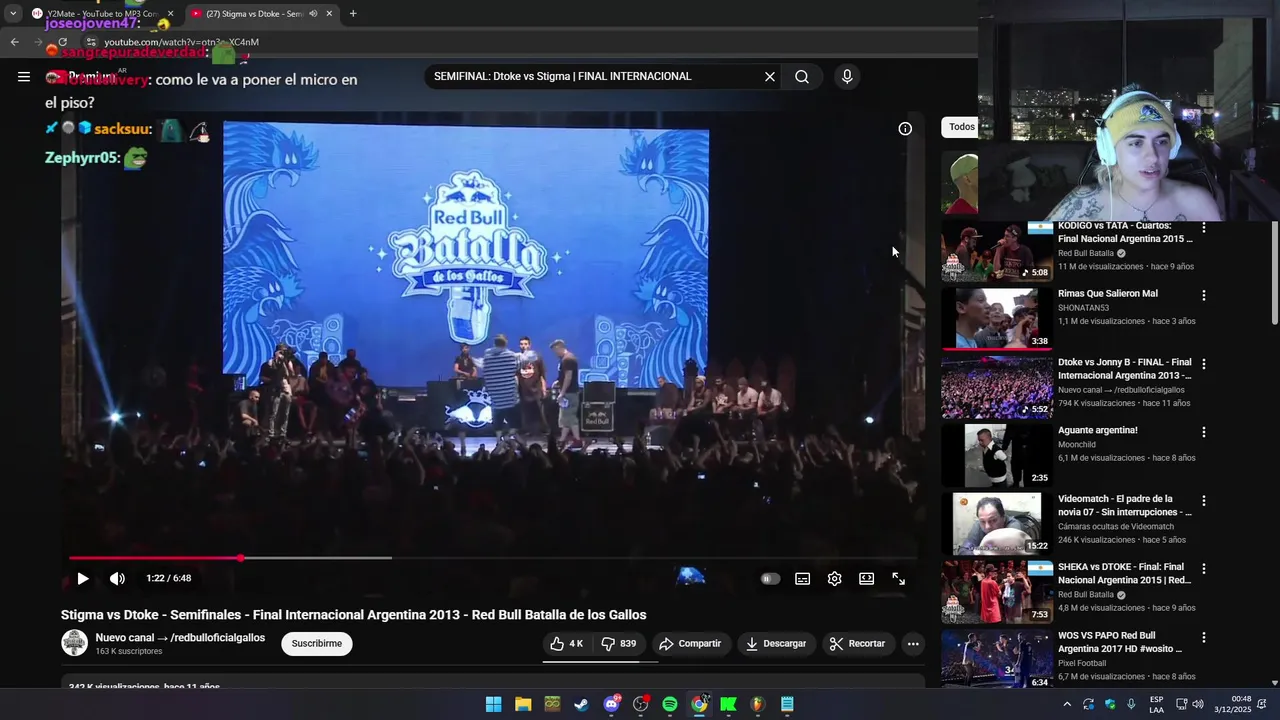1280x720 pixels.
Task: Open FL Studio from taskbar
Action: pos(758,704)
